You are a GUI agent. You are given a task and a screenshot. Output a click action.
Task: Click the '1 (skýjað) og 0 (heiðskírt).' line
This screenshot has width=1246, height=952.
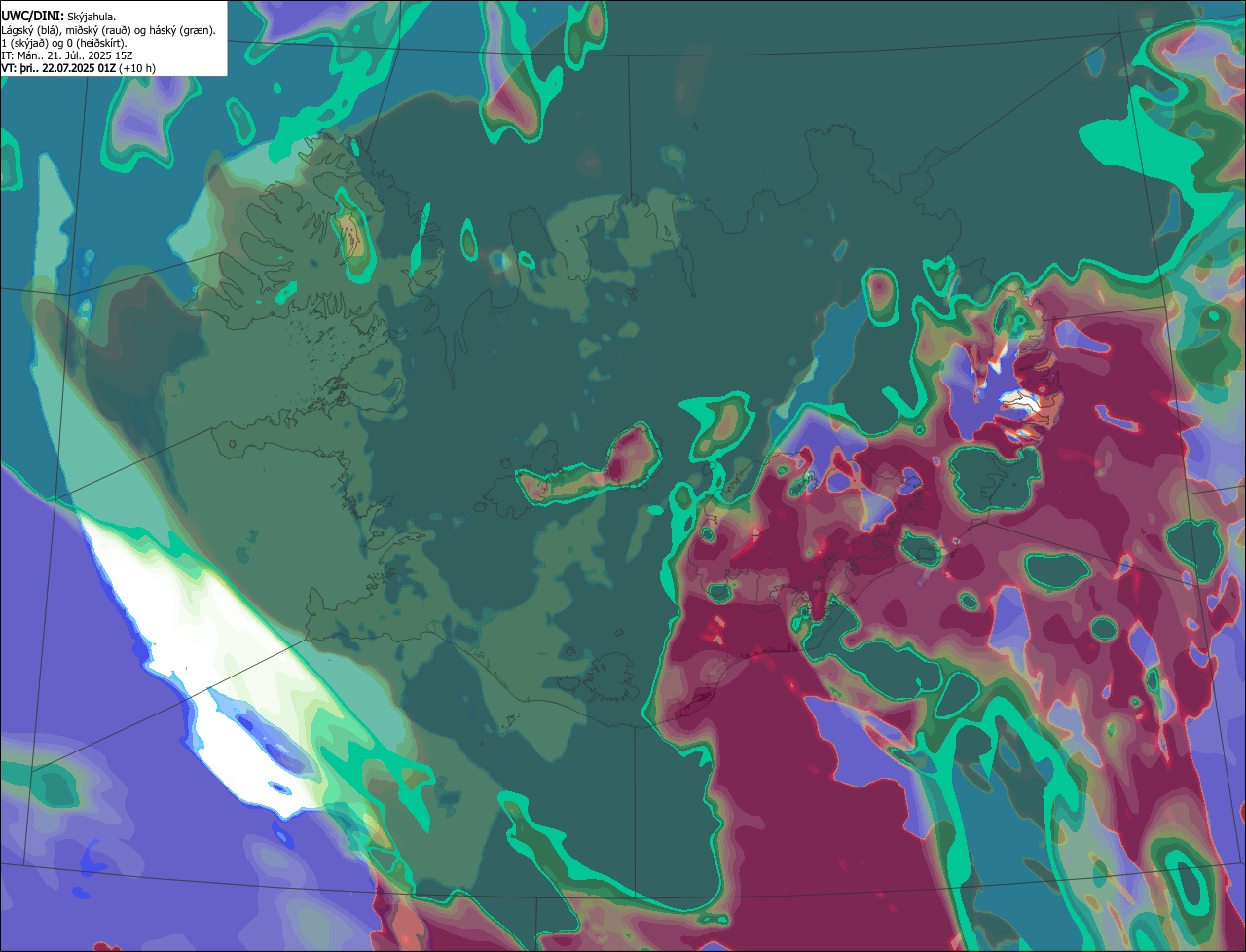64,43
